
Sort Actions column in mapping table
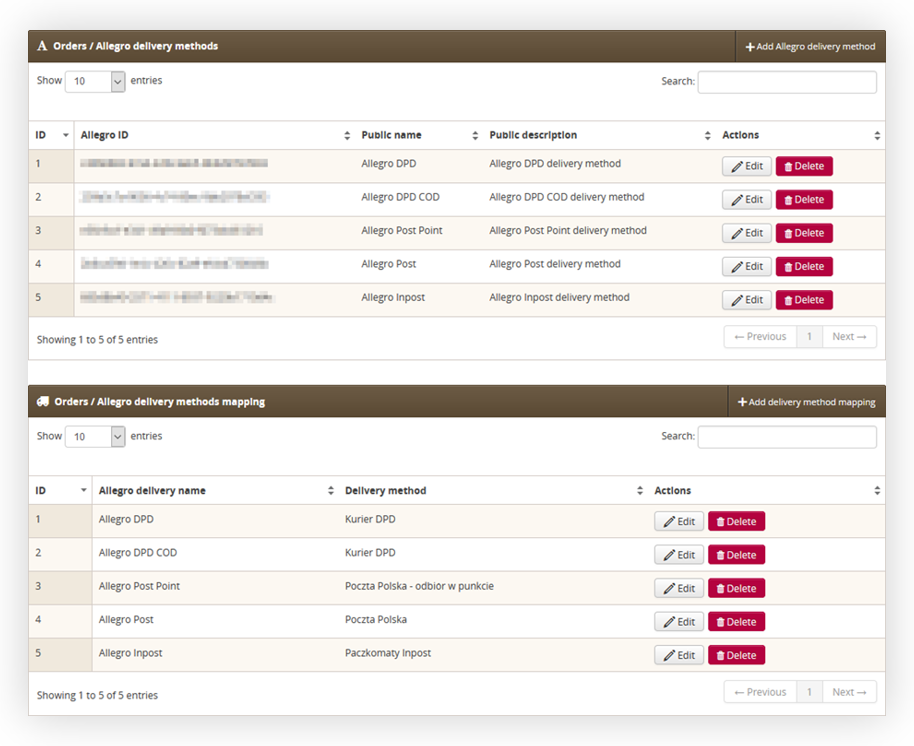pos(877,491)
